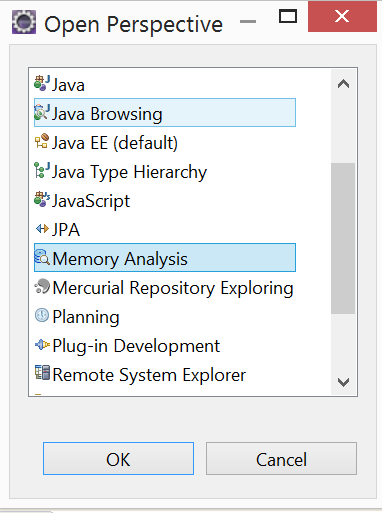The height and width of the screenshot is (513, 382).
Task: Click the Java Type Hierarchy icon
Action: 42,170
